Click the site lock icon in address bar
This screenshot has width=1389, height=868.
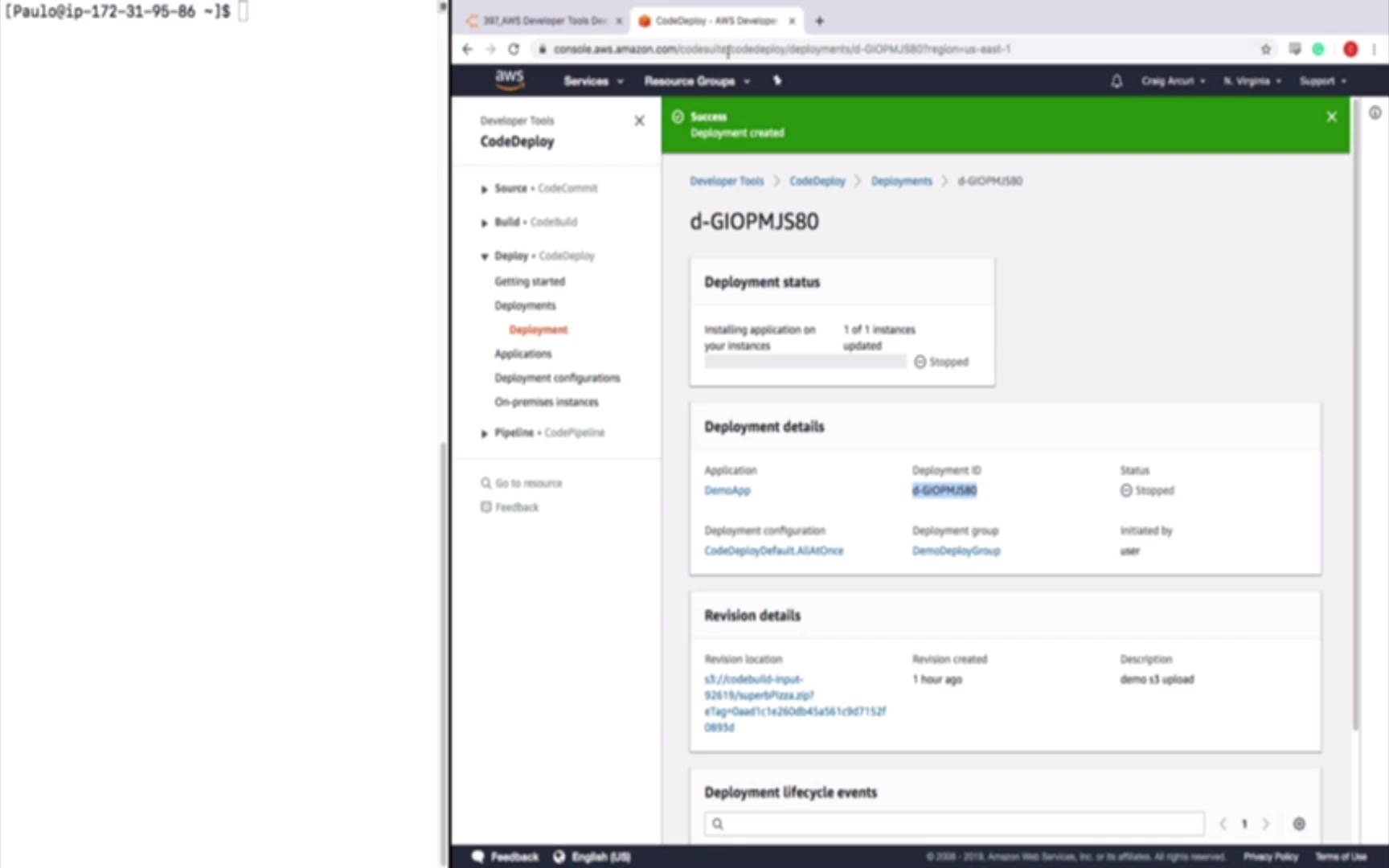pyautogui.click(x=543, y=49)
